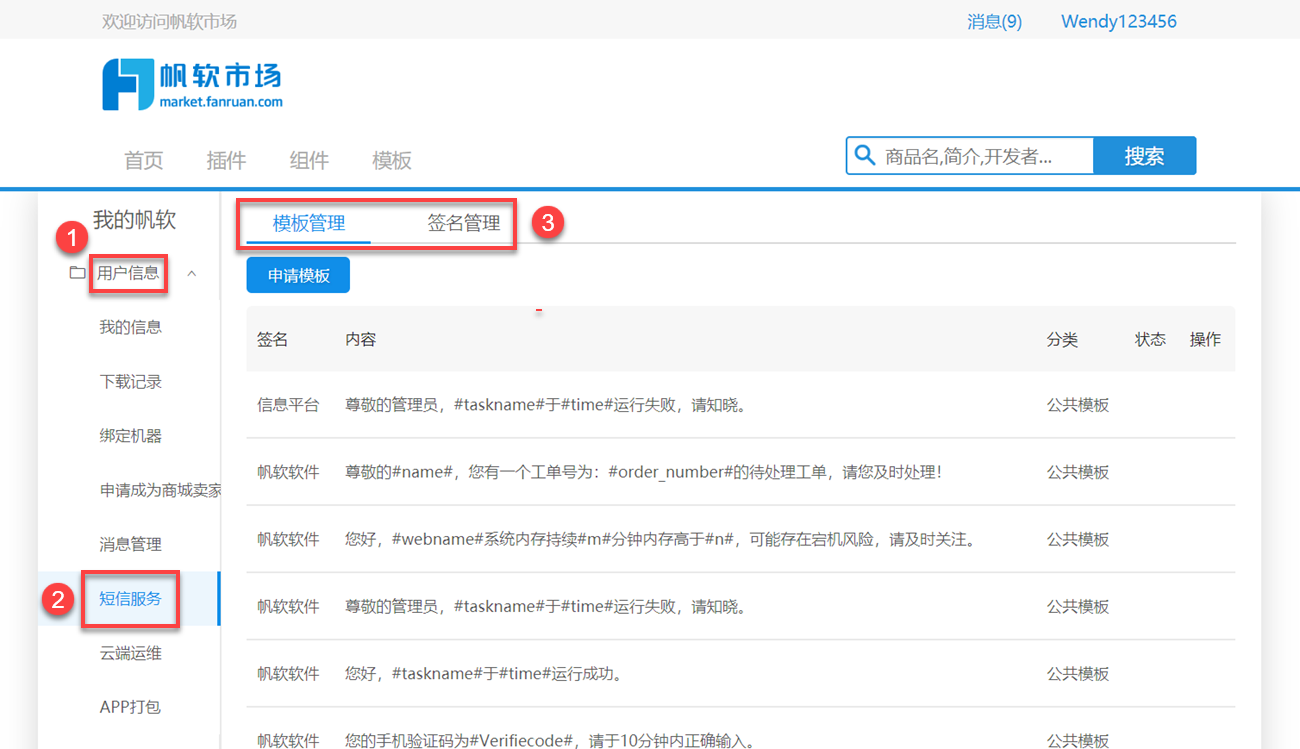Click the 申请模板 button

click(298, 275)
